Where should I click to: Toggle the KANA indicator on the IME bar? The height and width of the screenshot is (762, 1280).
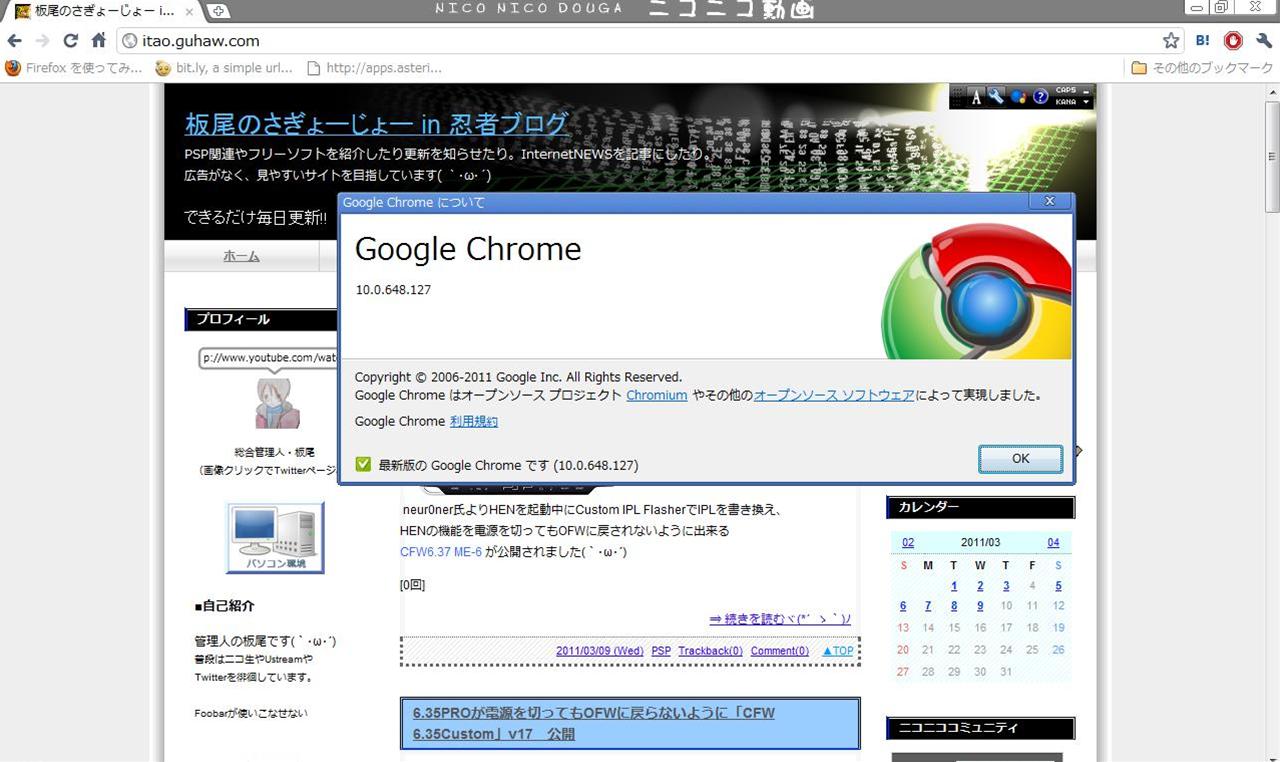coord(1066,102)
